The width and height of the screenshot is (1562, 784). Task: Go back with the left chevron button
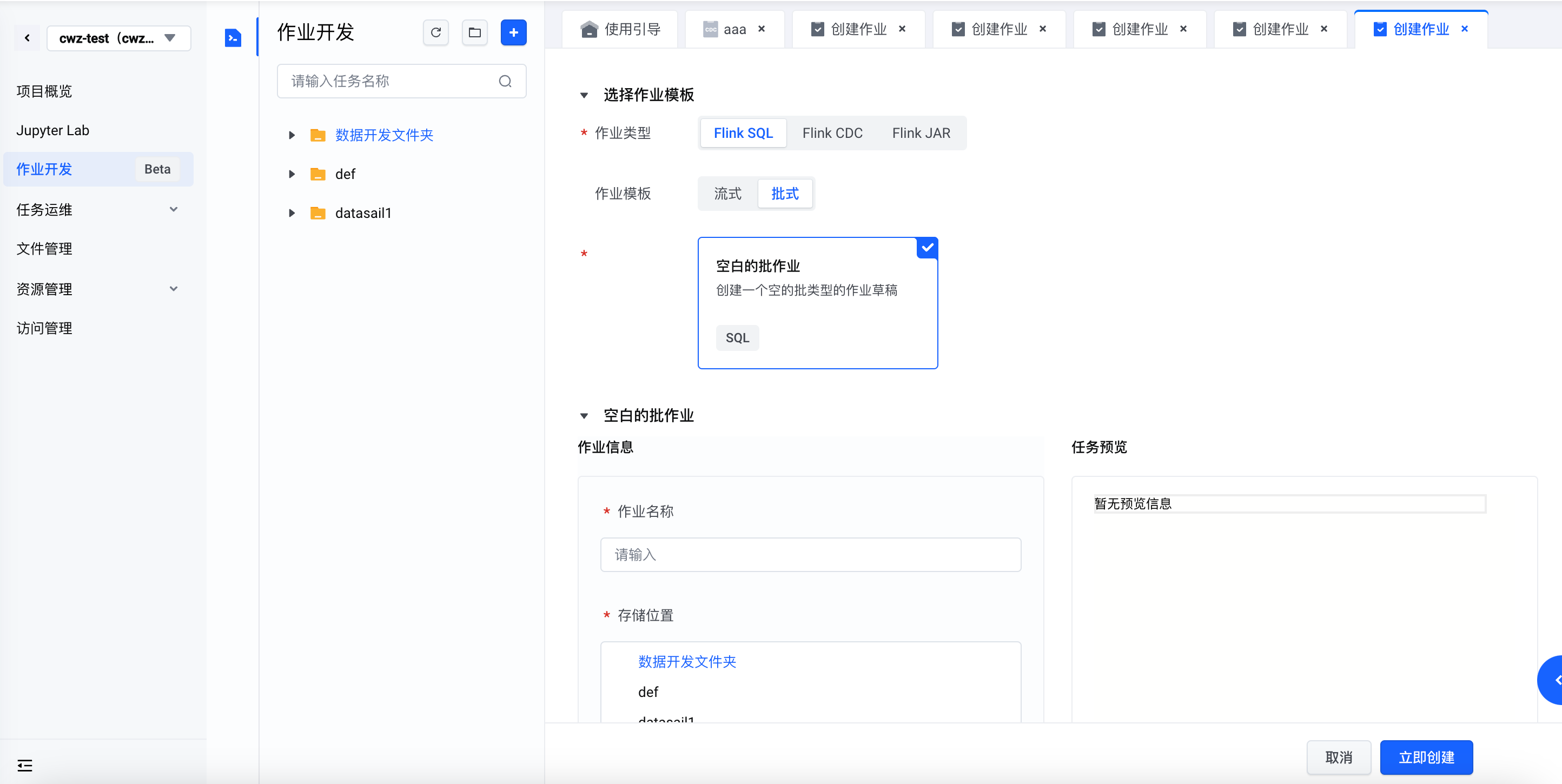coord(27,38)
